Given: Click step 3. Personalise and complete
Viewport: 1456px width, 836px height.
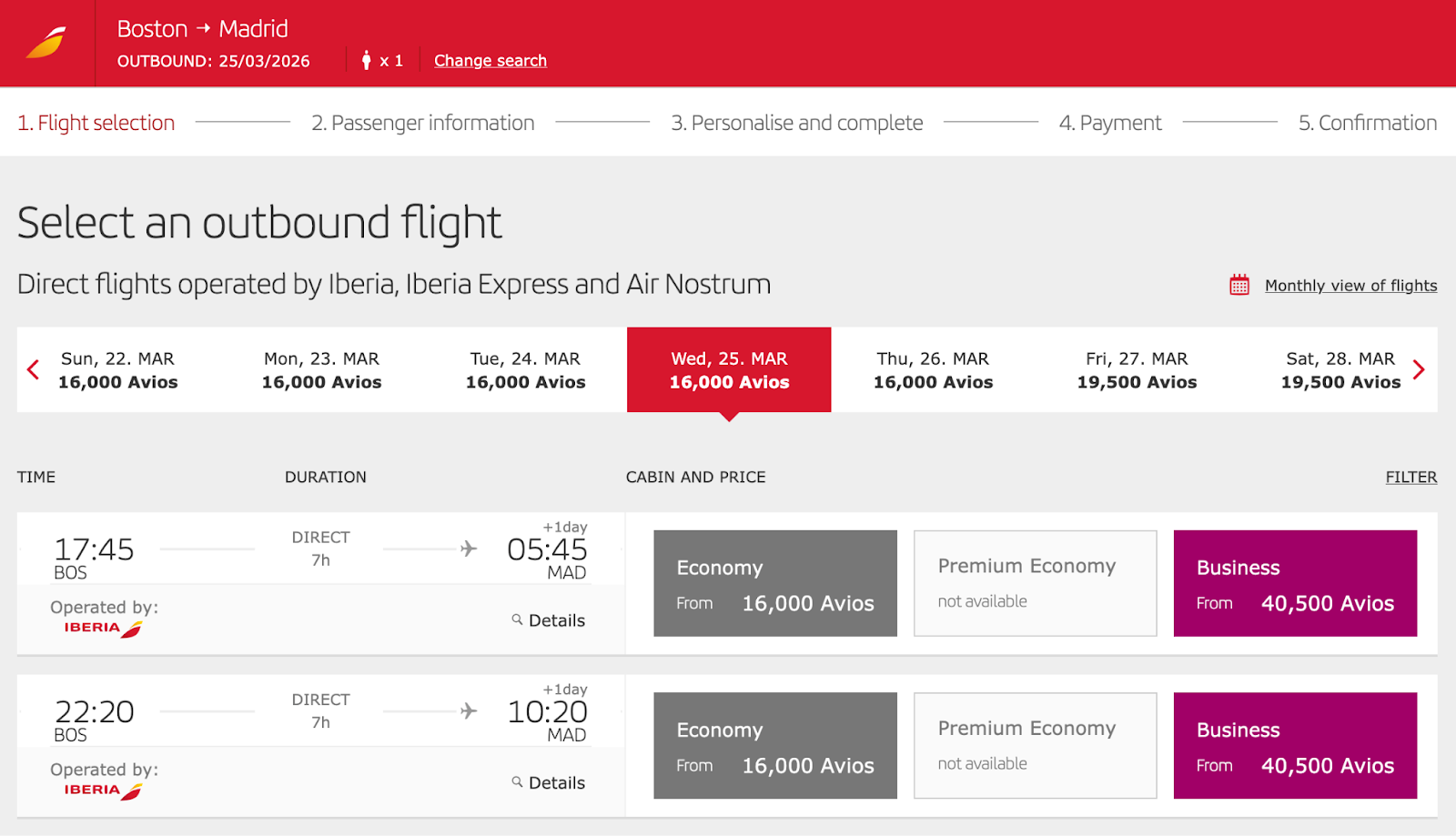Looking at the screenshot, I should pos(797,123).
